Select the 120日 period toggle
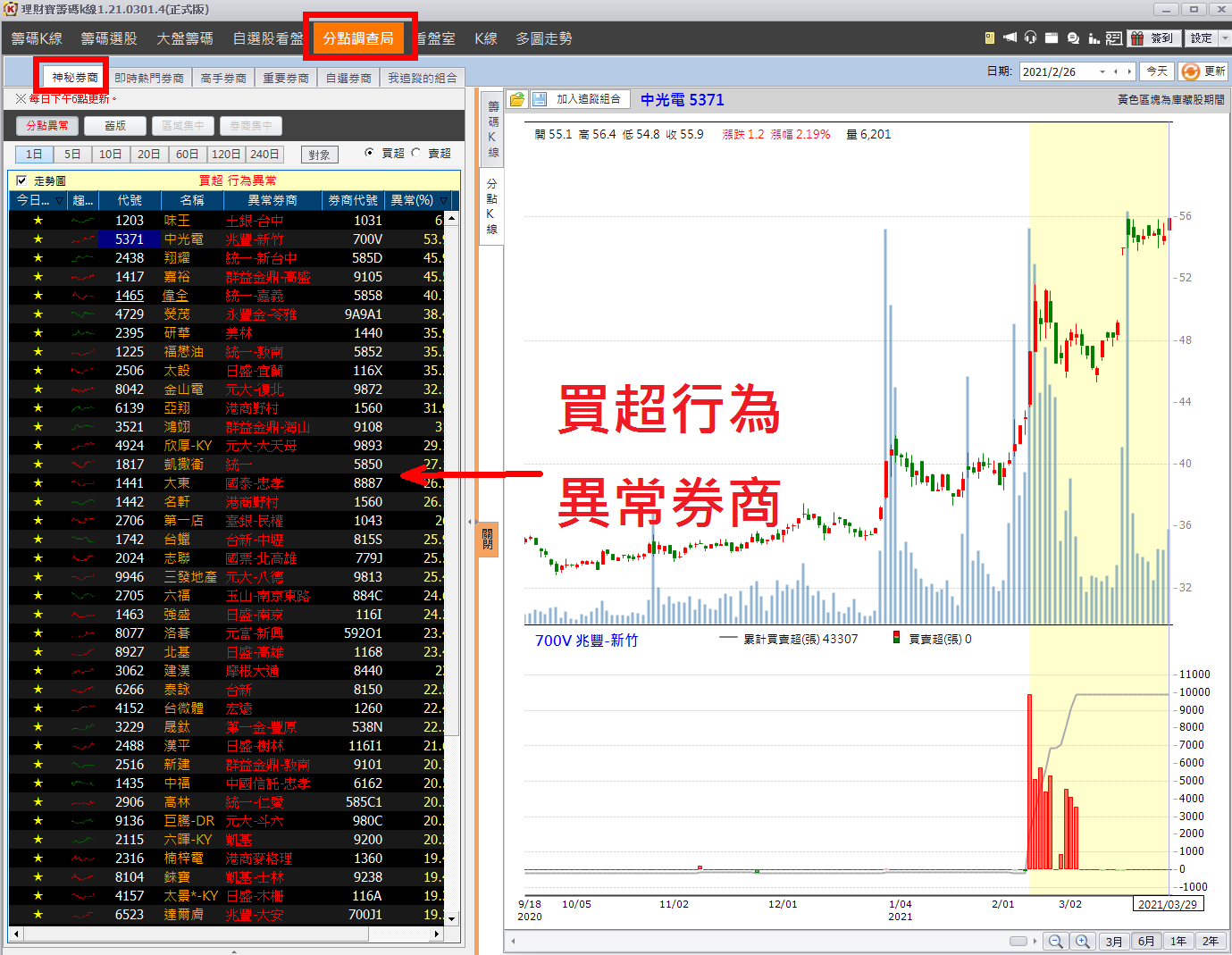 pyautogui.click(x=226, y=155)
